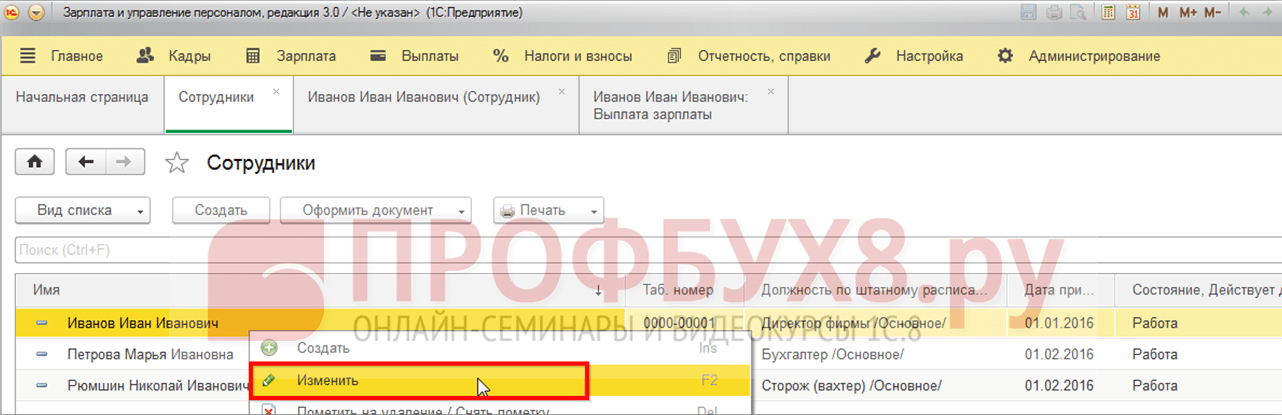Open the Печать dropdown button

[x=549, y=210]
